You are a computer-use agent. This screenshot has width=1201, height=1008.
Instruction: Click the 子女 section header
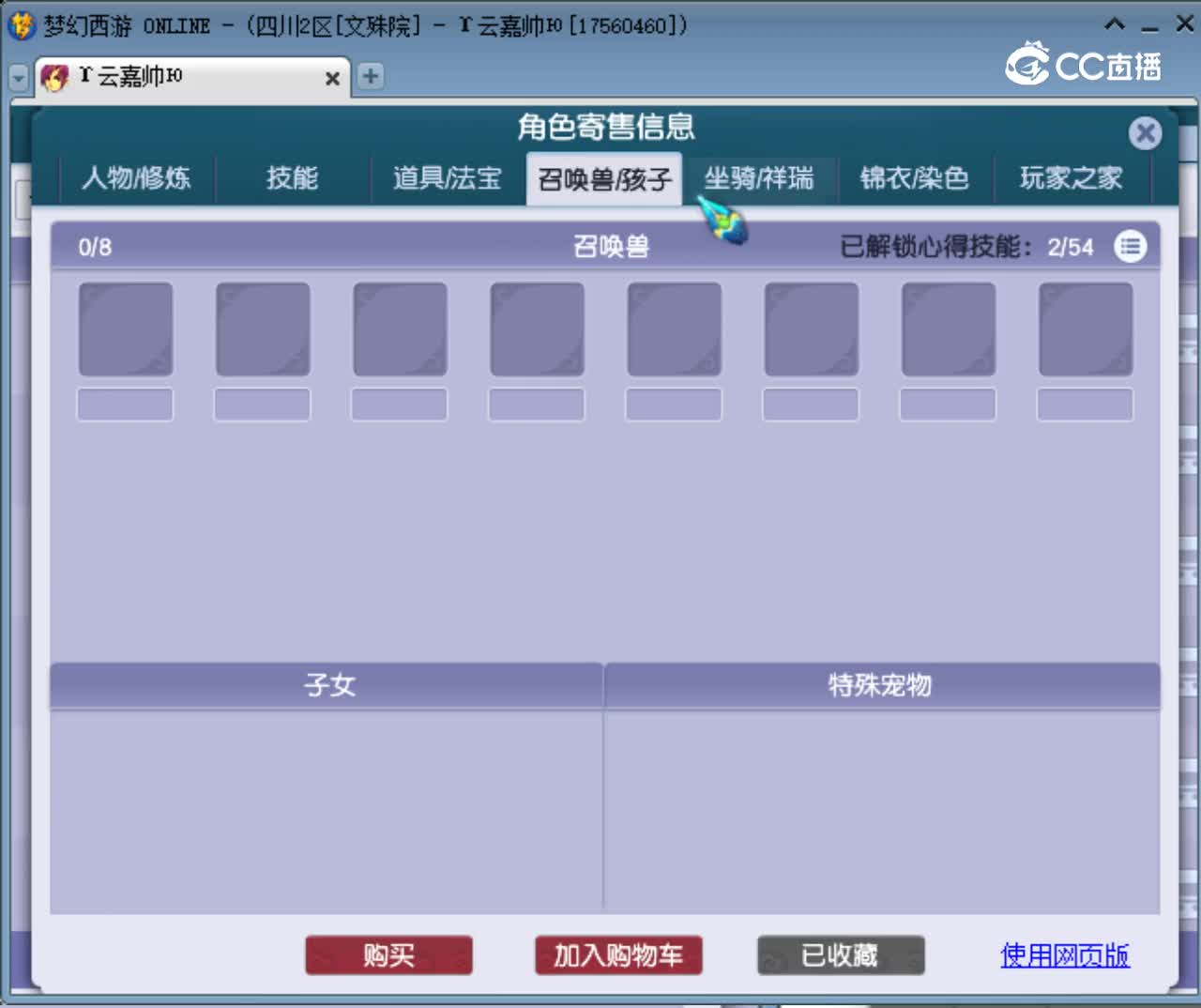(x=327, y=685)
